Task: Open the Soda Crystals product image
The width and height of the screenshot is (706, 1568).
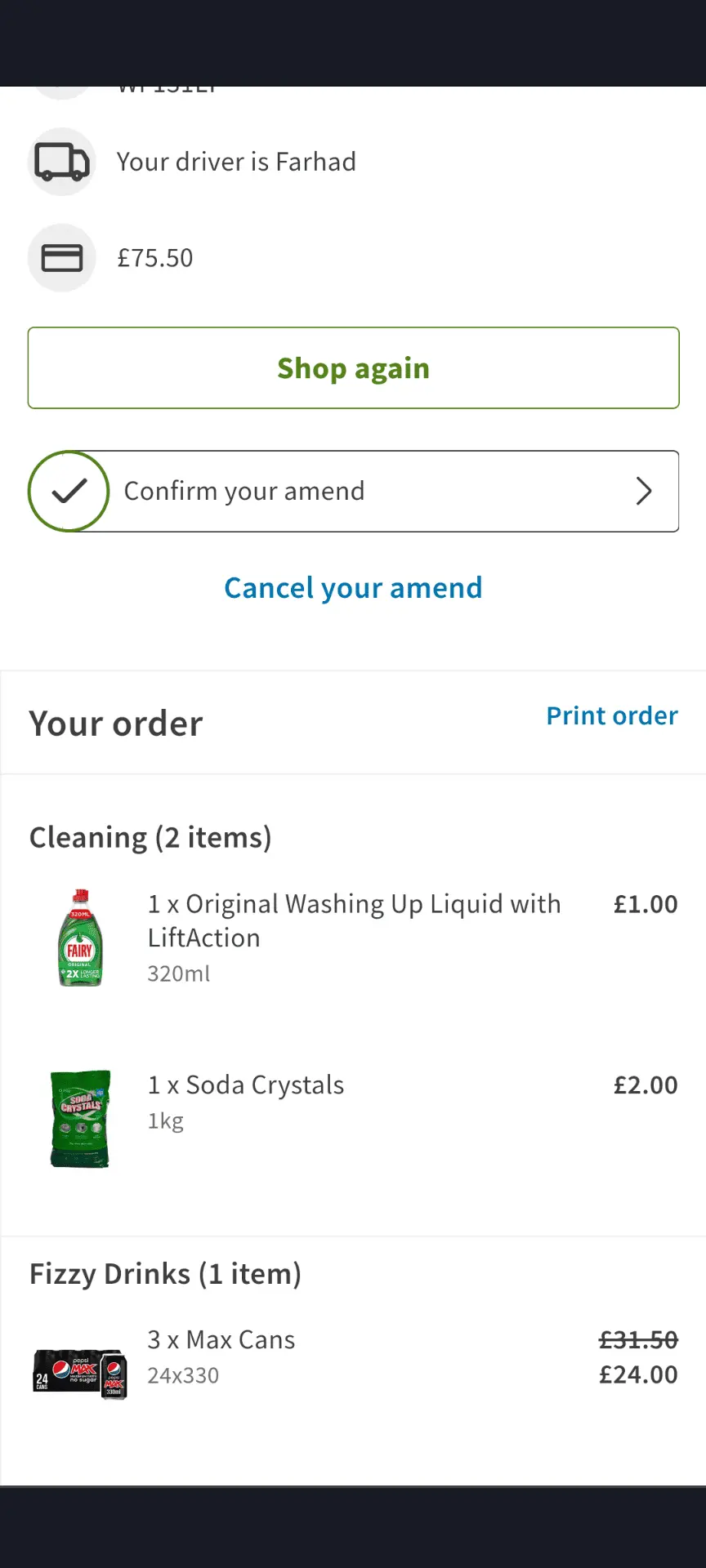Action: pyautogui.click(x=80, y=1118)
